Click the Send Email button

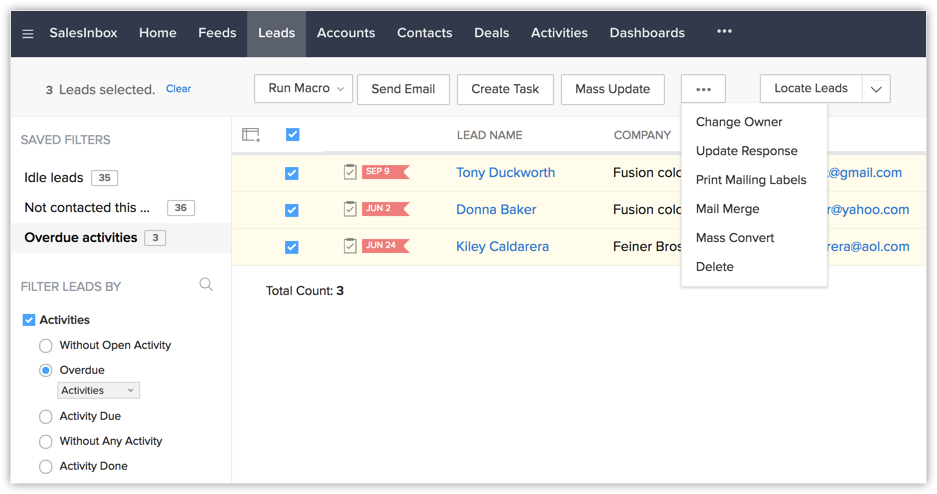tap(403, 89)
